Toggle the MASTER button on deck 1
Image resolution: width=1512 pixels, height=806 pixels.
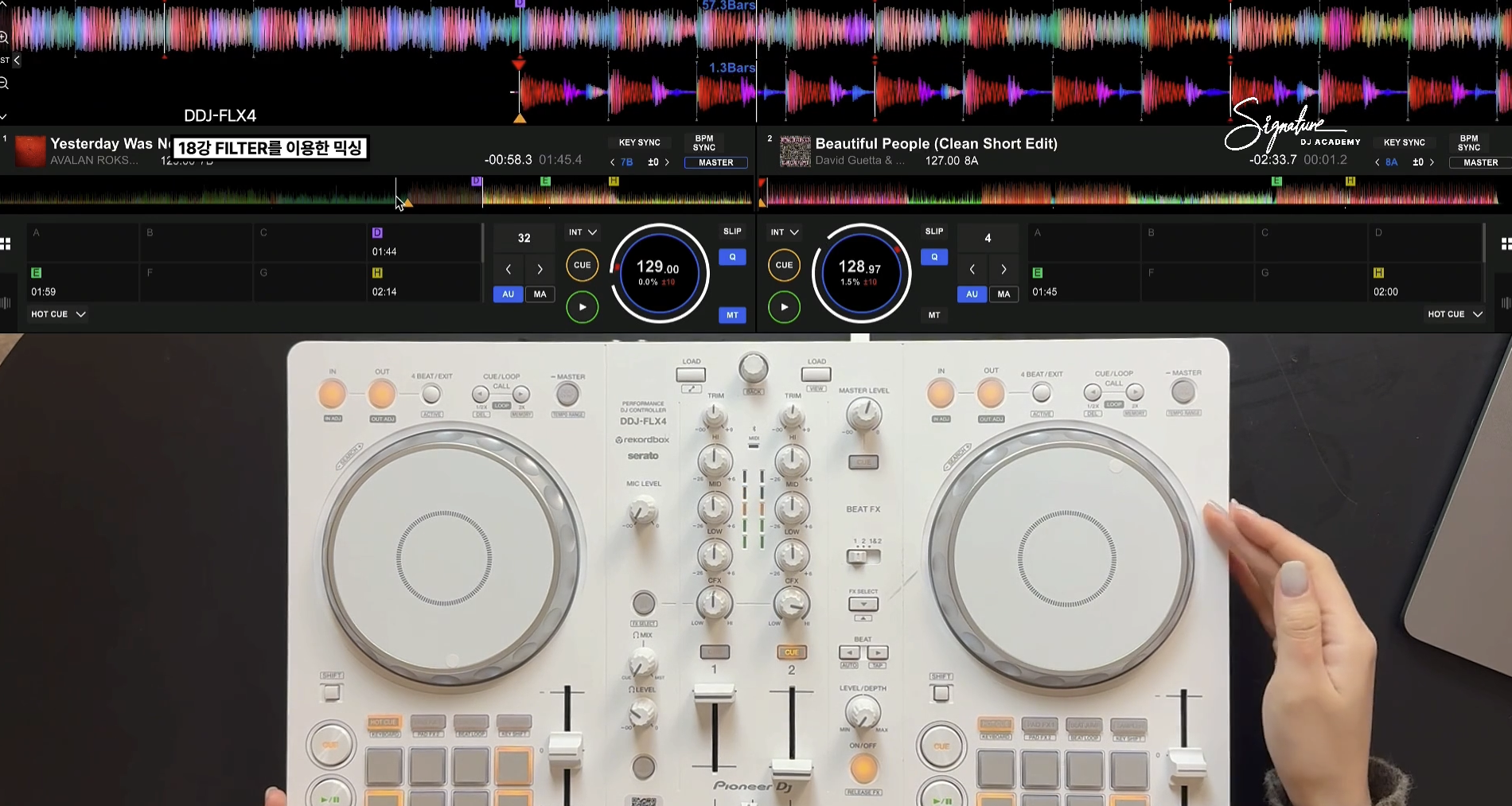point(715,162)
